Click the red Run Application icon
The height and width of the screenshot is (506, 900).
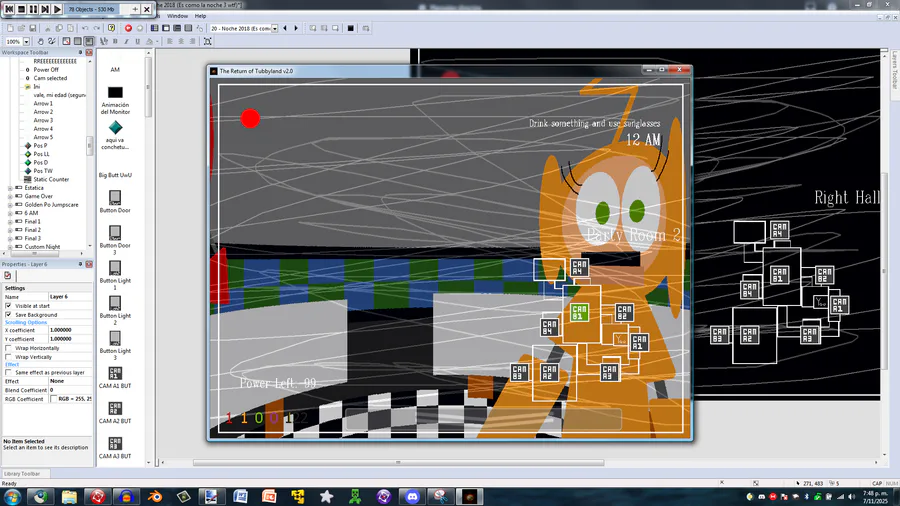(x=128, y=28)
